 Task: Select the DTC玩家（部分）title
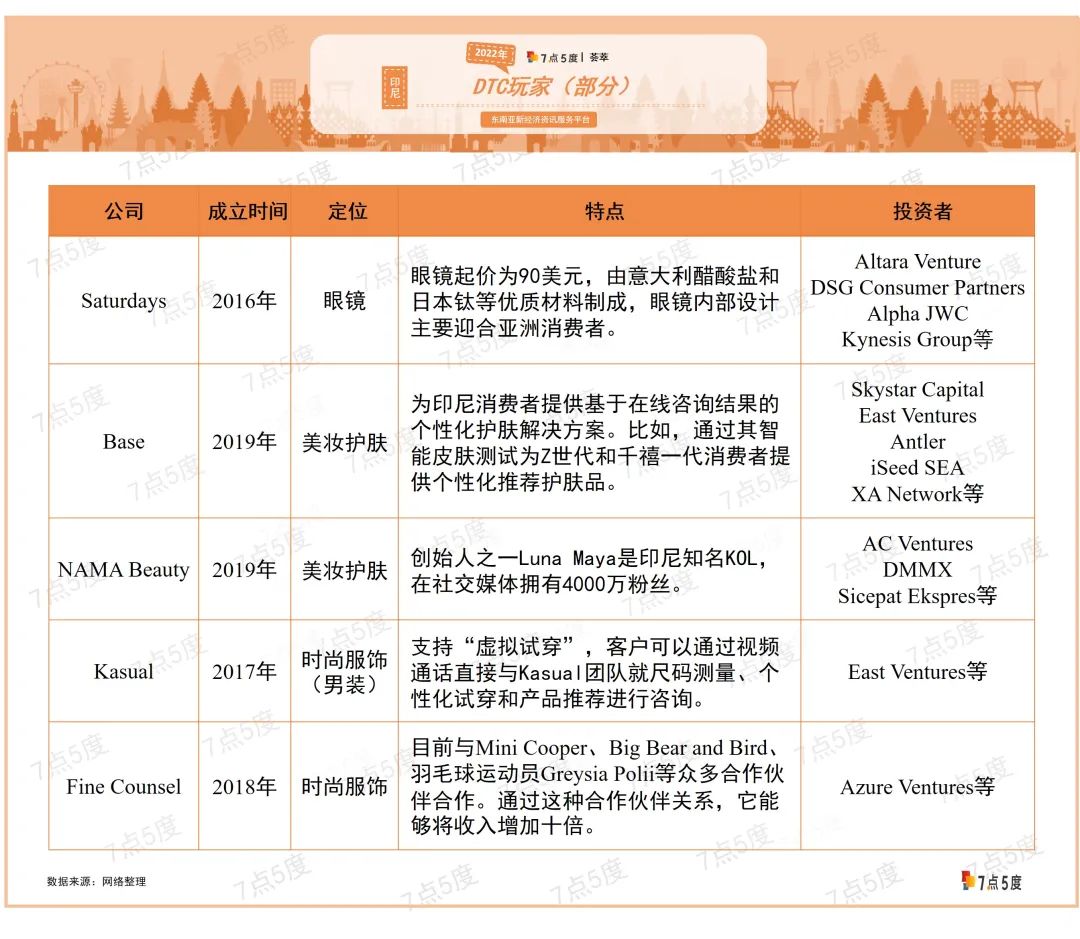[552, 87]
